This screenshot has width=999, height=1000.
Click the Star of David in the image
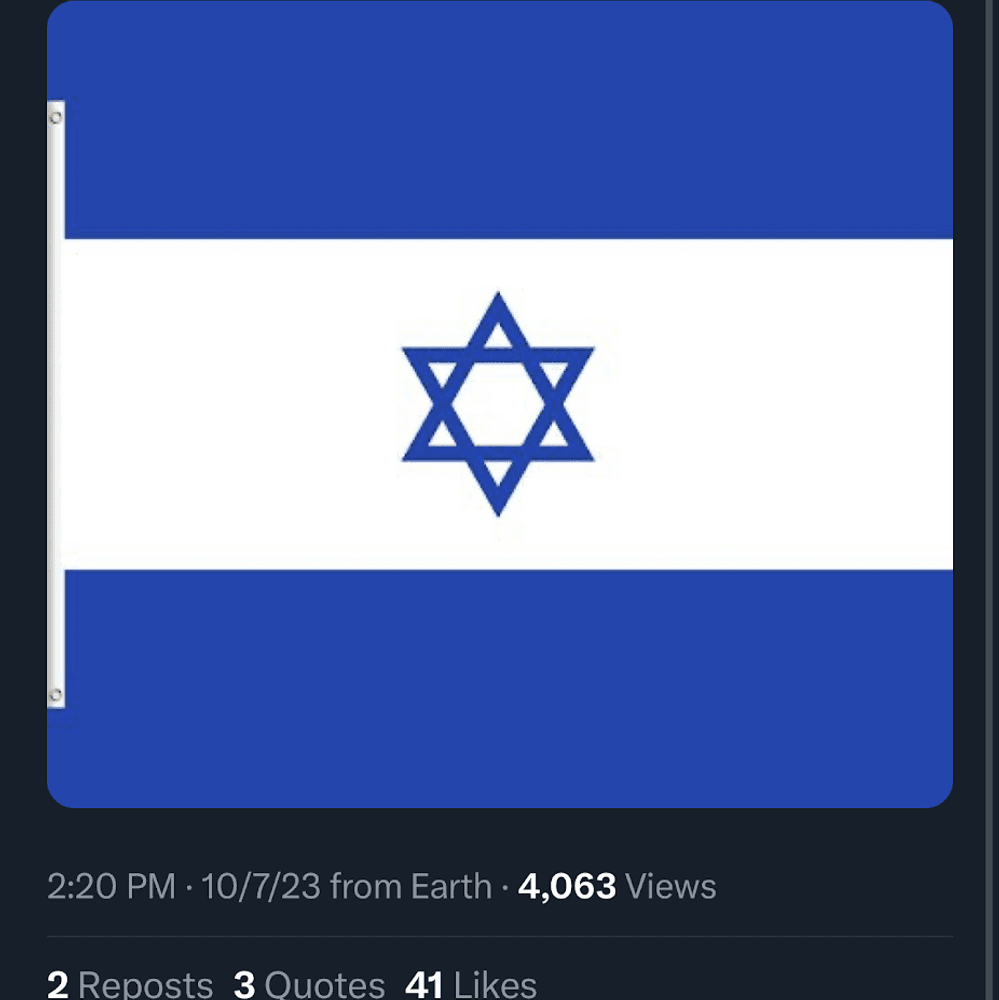click(x=498, y=404)
